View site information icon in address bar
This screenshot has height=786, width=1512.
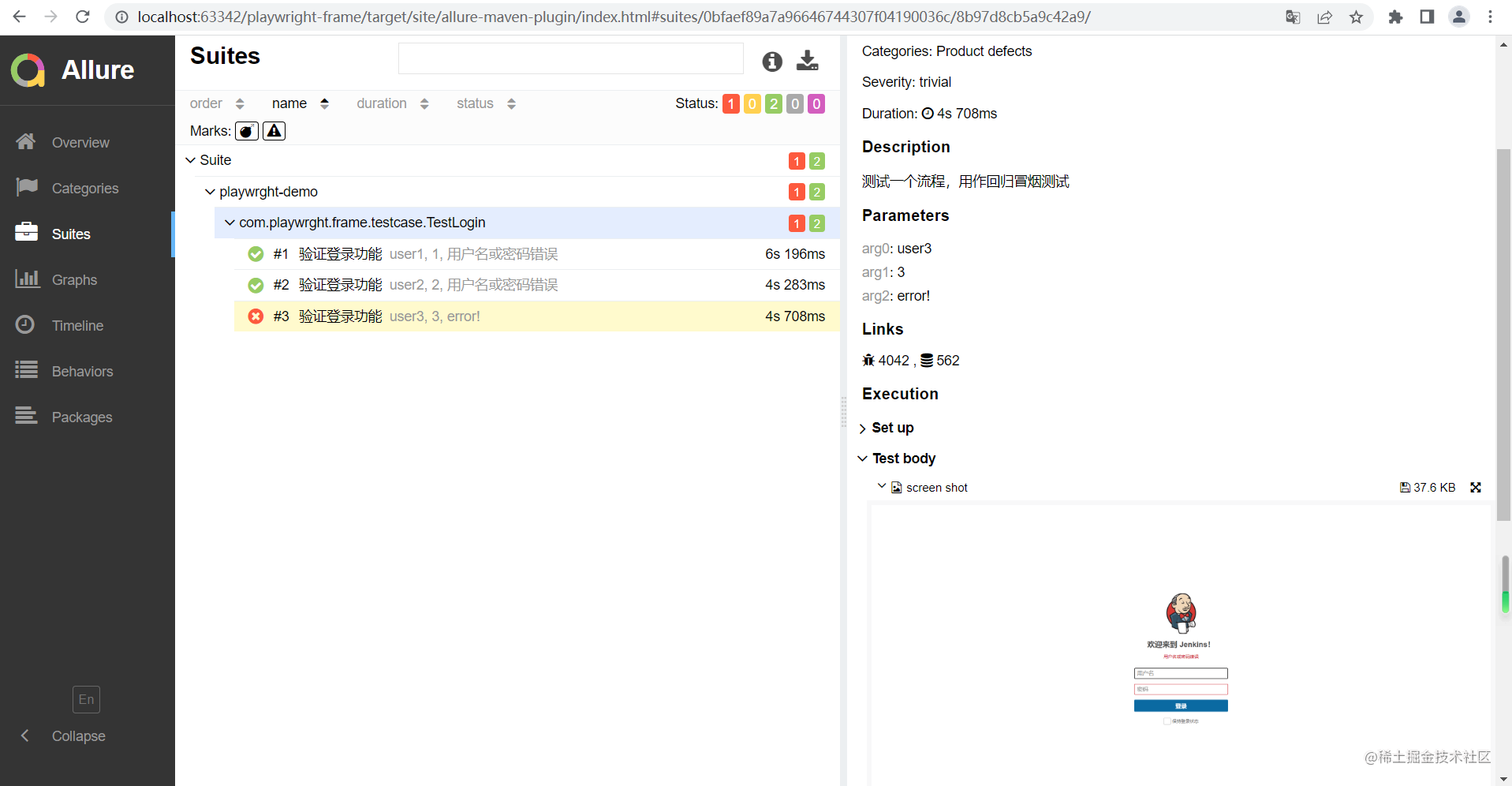[x=121, y=17]
